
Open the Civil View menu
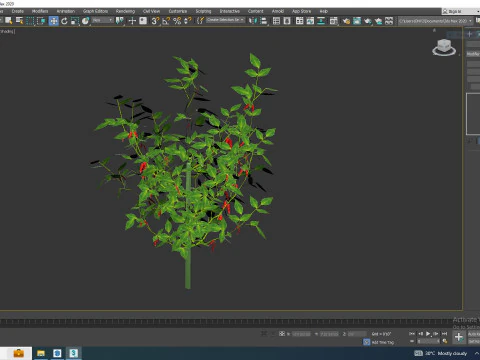(x=152, y=11)
